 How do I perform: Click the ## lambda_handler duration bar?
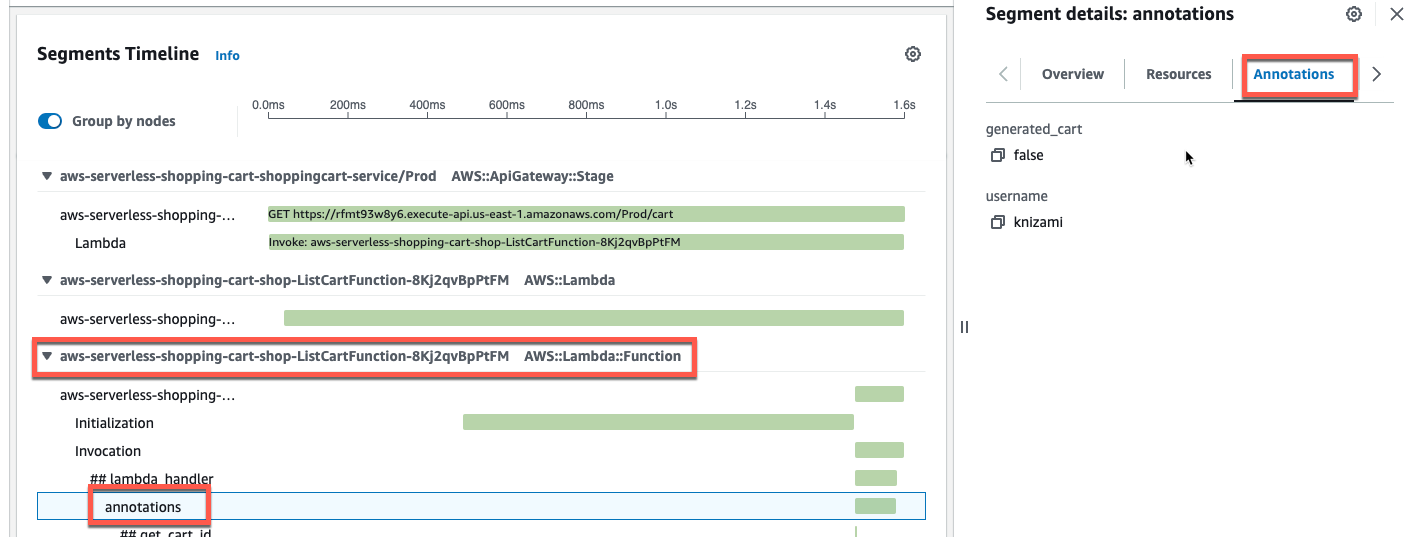pyautogui.click(x=876, y=478)
